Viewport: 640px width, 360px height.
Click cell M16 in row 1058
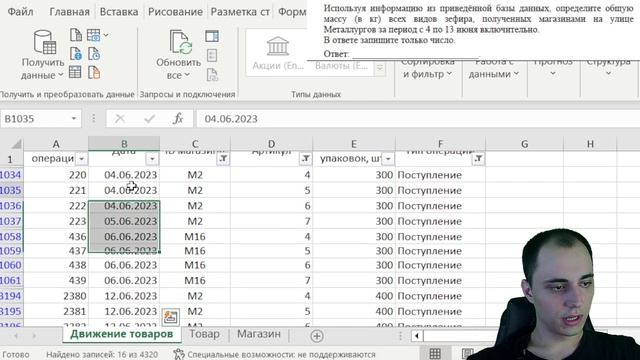point(195,237)
